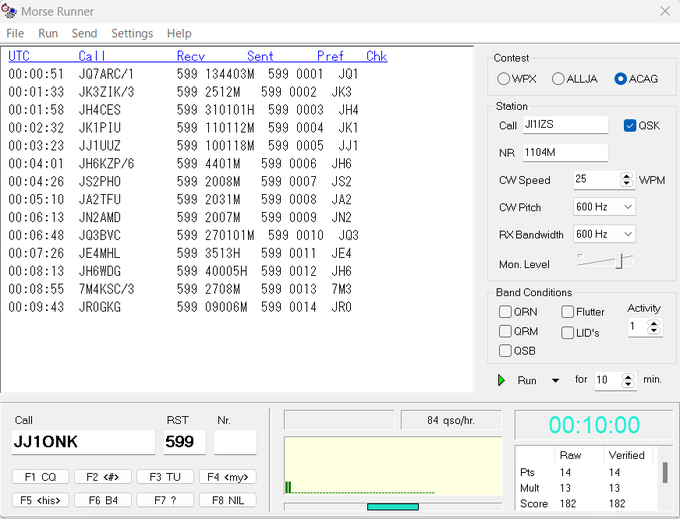Decrease CW Speed with down arrow
The width and height of the screenshot is (680, 519).
coord(626,183)
